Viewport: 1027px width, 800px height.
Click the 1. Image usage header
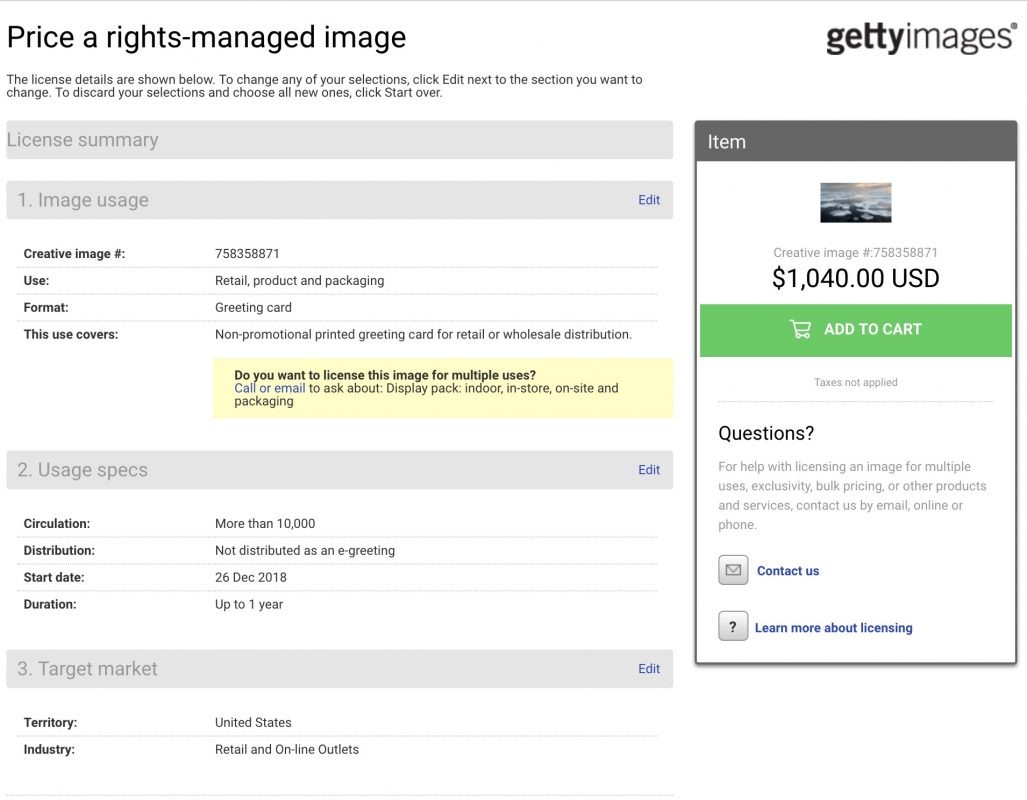tap(339, 200)
